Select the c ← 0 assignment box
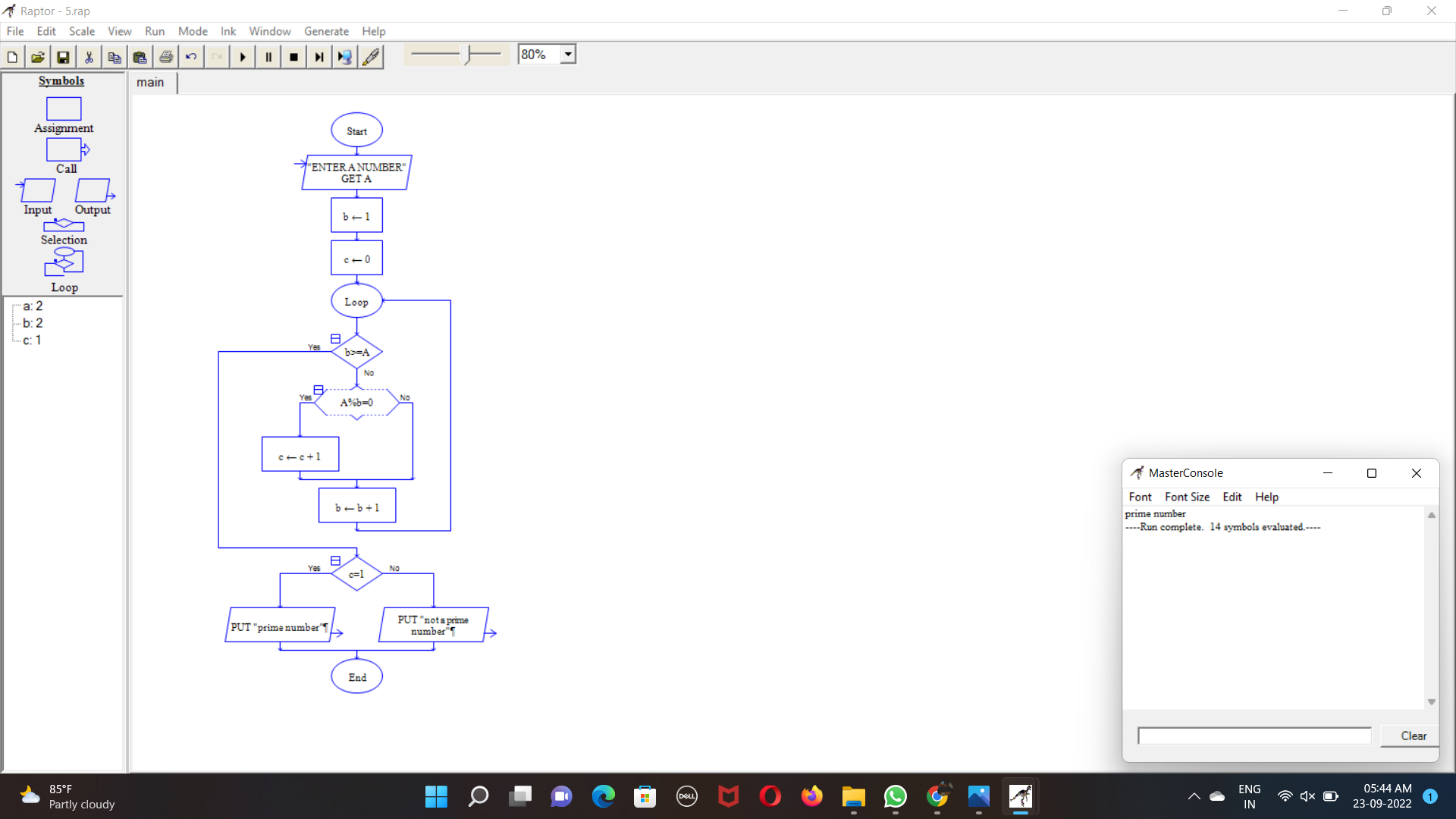The height and width of the screenshot is (819, 1456). tap(356, 259)
